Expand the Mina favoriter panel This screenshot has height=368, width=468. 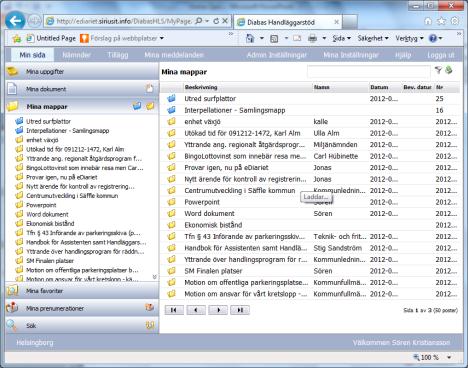click(82, 291)
